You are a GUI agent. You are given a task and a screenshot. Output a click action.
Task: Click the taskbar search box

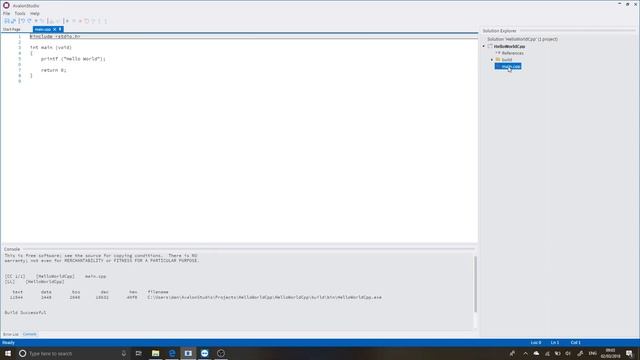tap(73, 353)
